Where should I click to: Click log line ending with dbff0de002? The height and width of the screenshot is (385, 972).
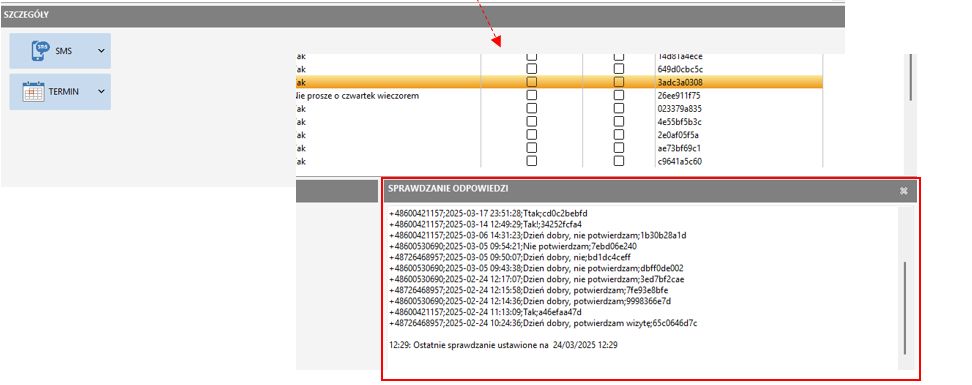point(536,268)
